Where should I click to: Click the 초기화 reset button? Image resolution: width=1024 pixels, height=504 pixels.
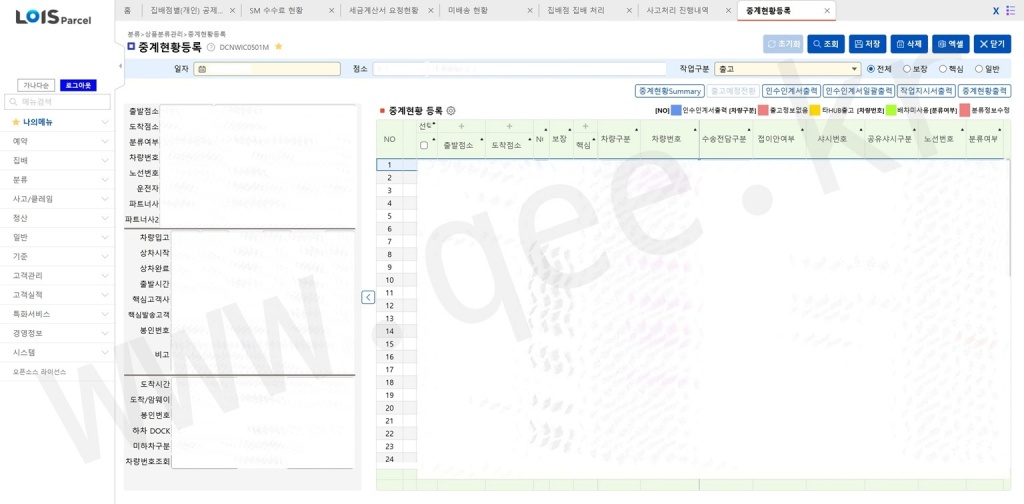click(x=783, y=44)
